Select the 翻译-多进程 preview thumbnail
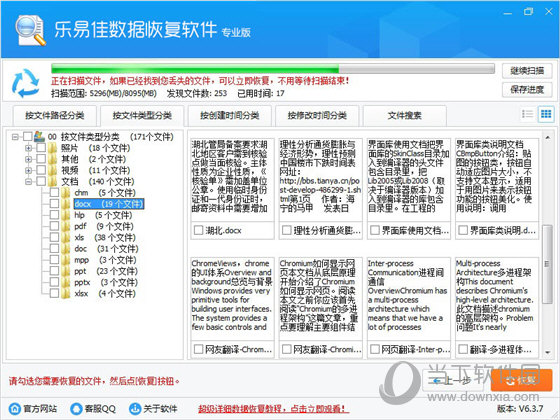Viewport: 560px width, 420px height. 497,299
